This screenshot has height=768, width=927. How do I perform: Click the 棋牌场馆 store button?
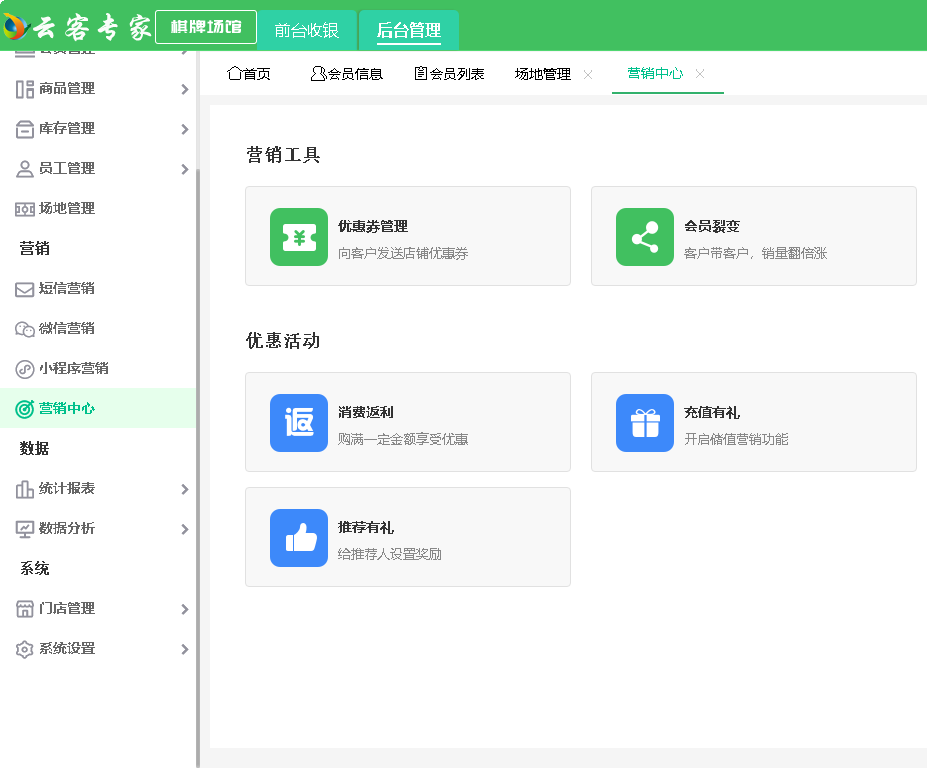tap(206, 27)
